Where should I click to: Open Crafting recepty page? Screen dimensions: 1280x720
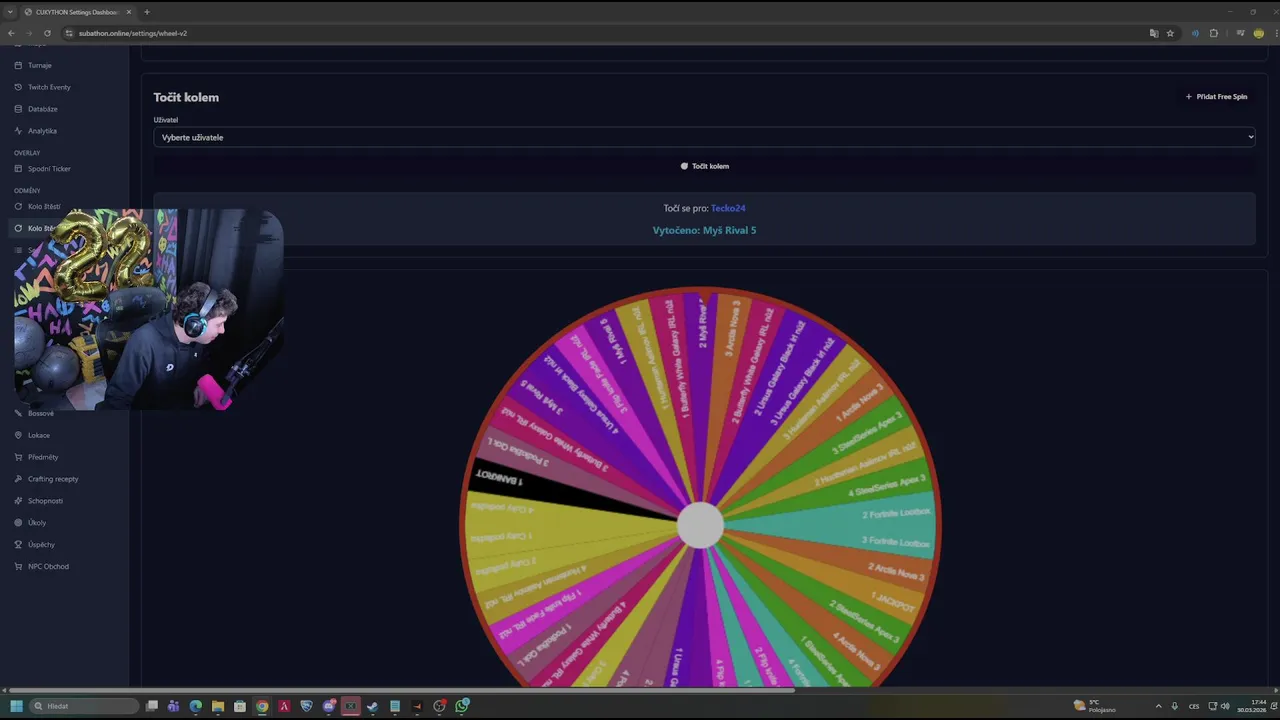point(53,479)
